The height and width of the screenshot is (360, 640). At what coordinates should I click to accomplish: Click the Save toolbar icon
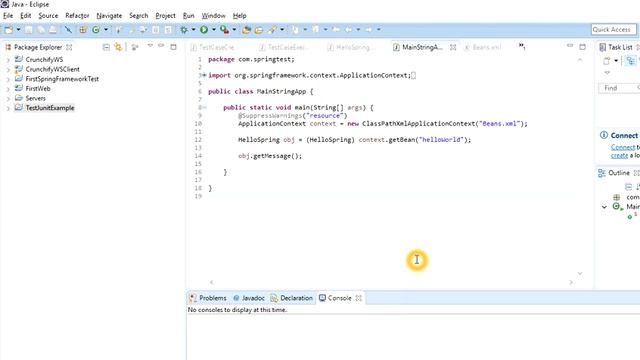coord(29,30)
